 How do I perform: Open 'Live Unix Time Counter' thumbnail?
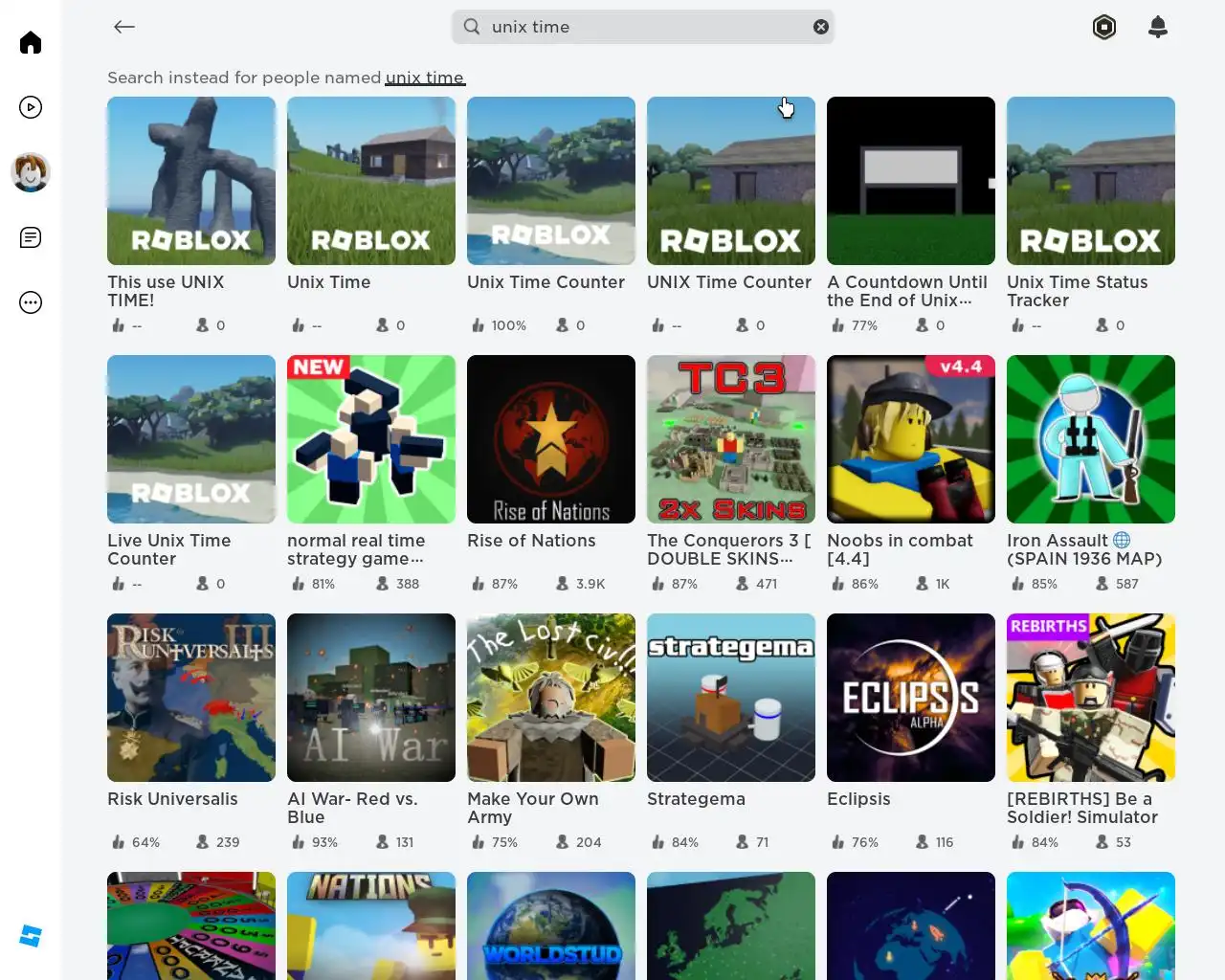tap(191, 439)
